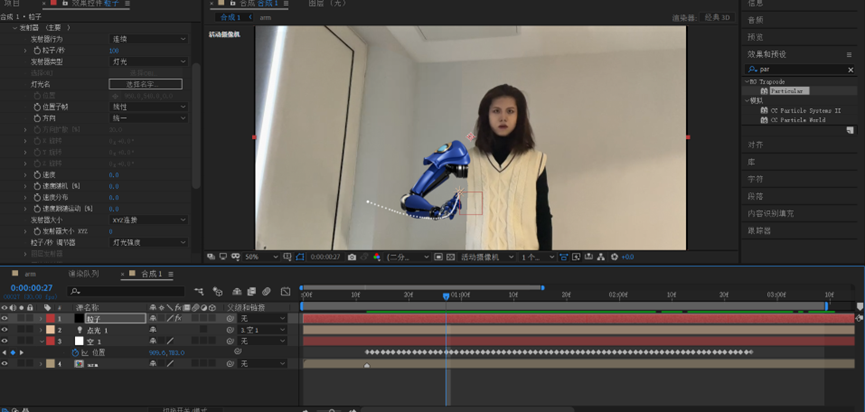The height and width of the screenshot is (412, 865).
Task: Select the 合成 1 timeline tab
Action: click(x=152, y=274)
